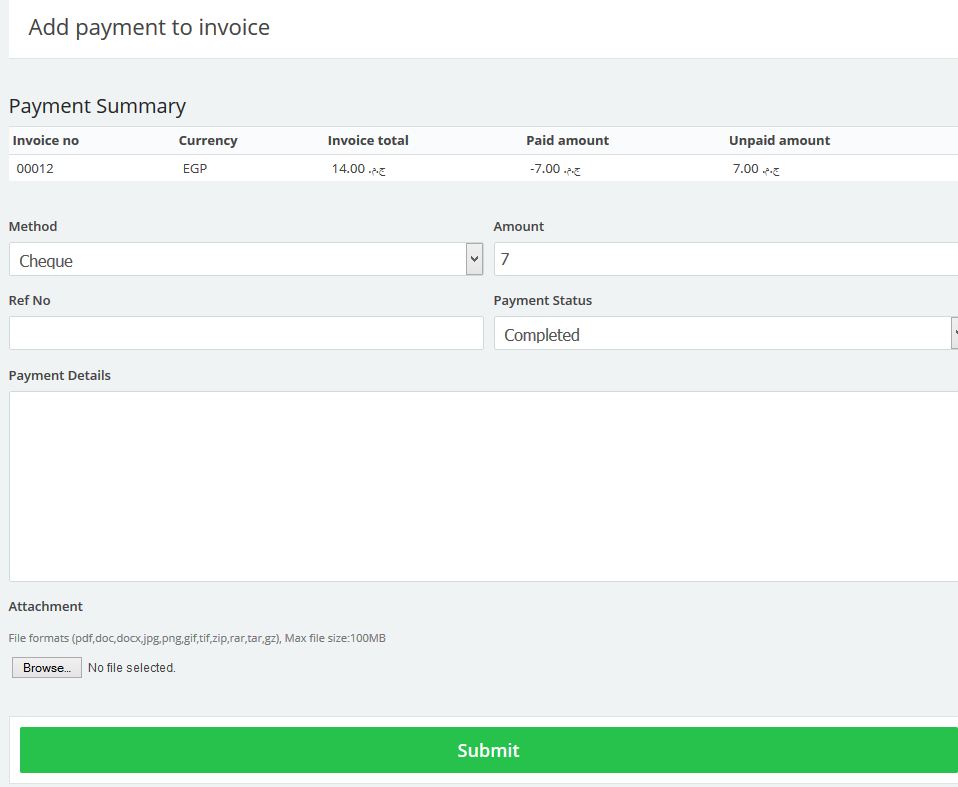Click the "No file selected." text
The height and width of the screenshot is (787, 958).
[132, 668]
